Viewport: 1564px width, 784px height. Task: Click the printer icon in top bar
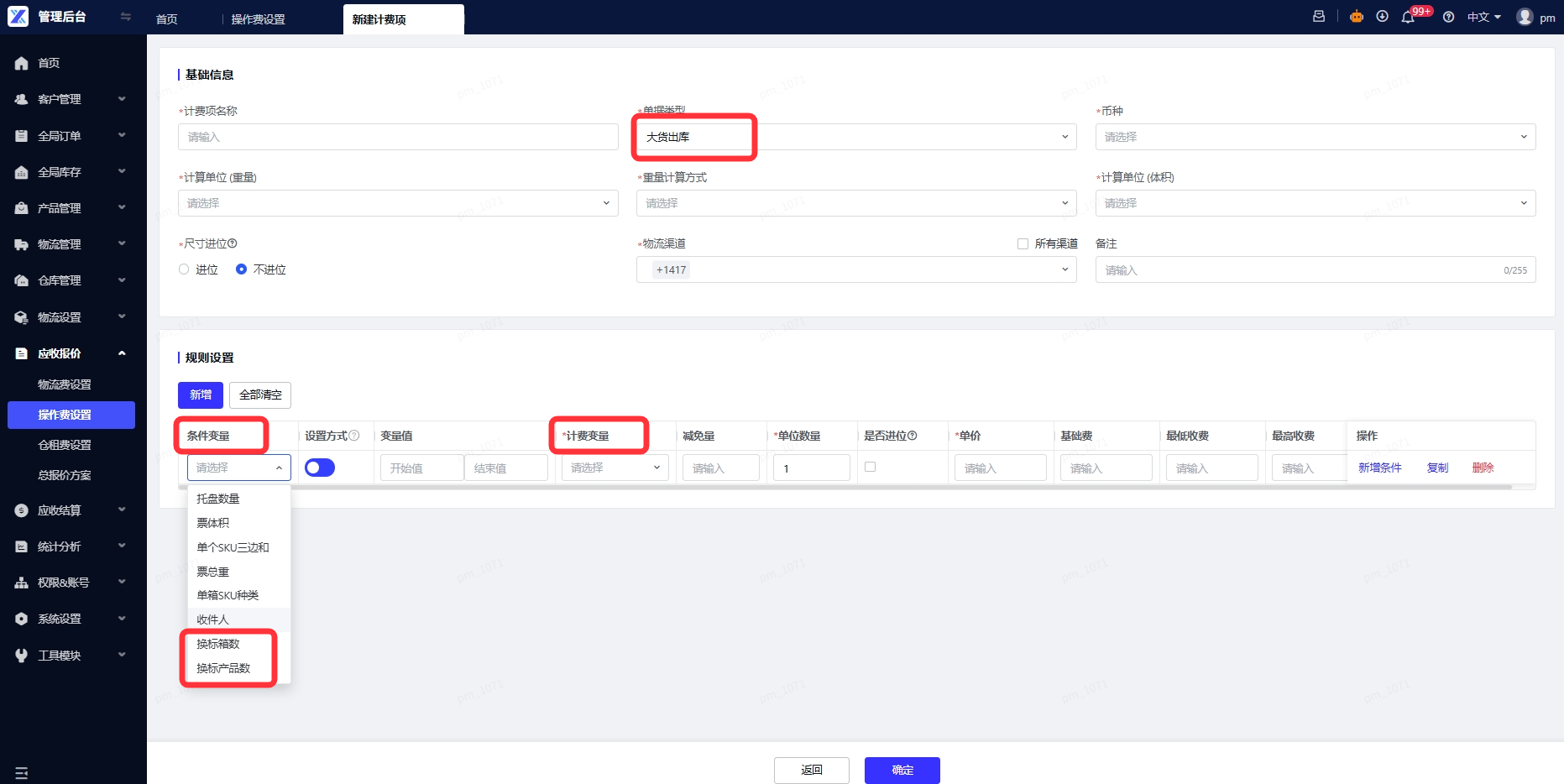point(1319,17)
